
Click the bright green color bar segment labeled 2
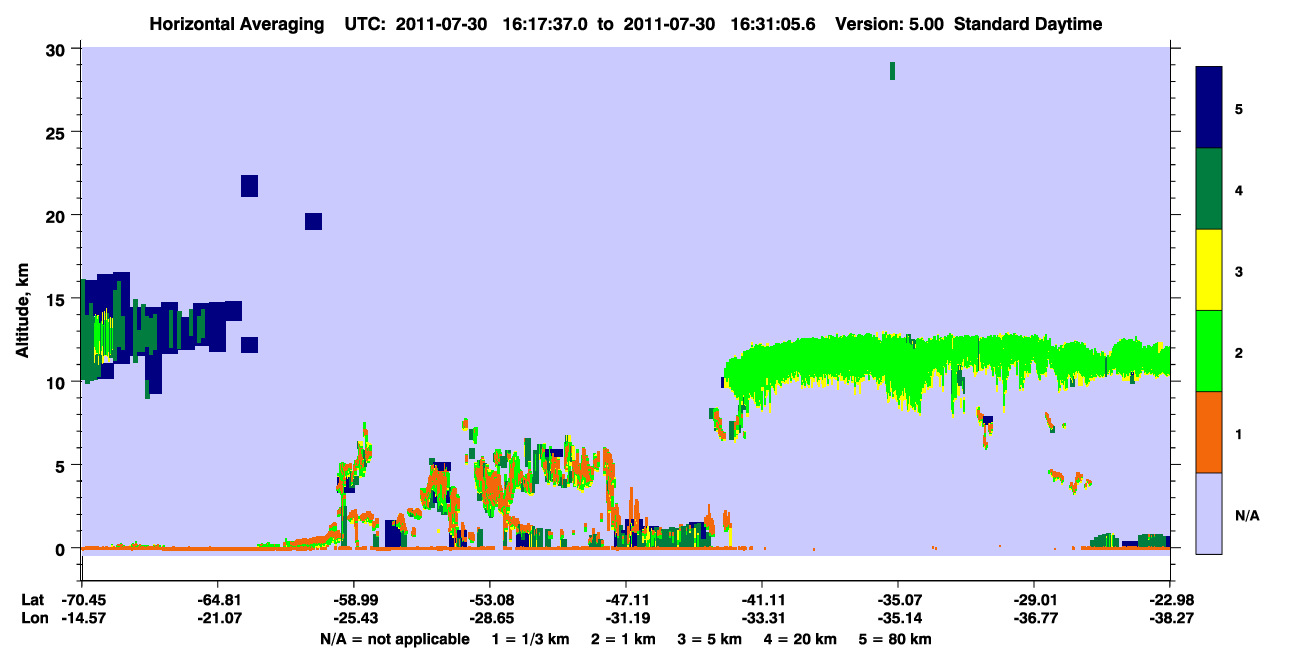point(1209,351)
